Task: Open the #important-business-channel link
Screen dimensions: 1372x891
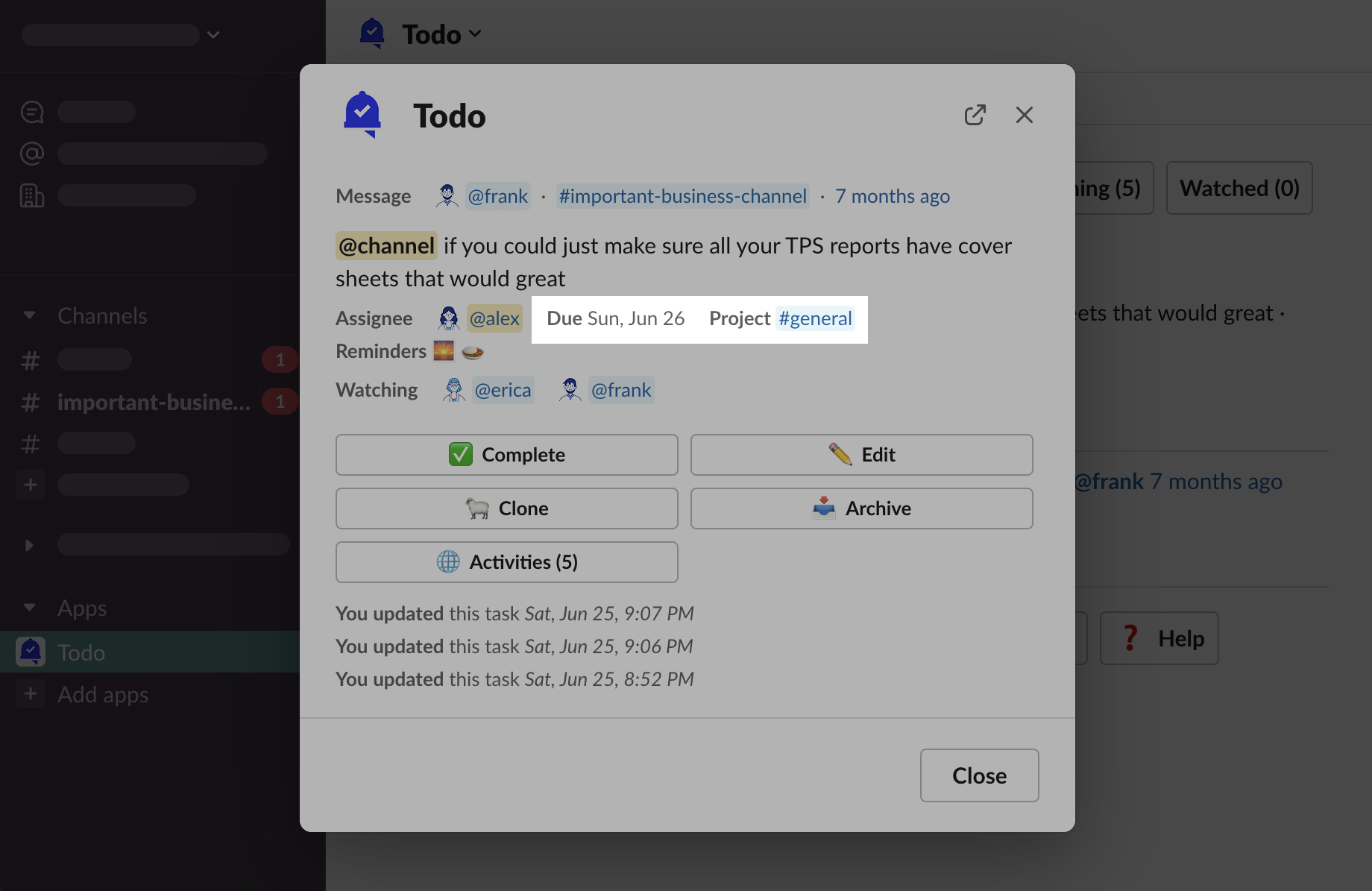Action: tap(682, 196)
